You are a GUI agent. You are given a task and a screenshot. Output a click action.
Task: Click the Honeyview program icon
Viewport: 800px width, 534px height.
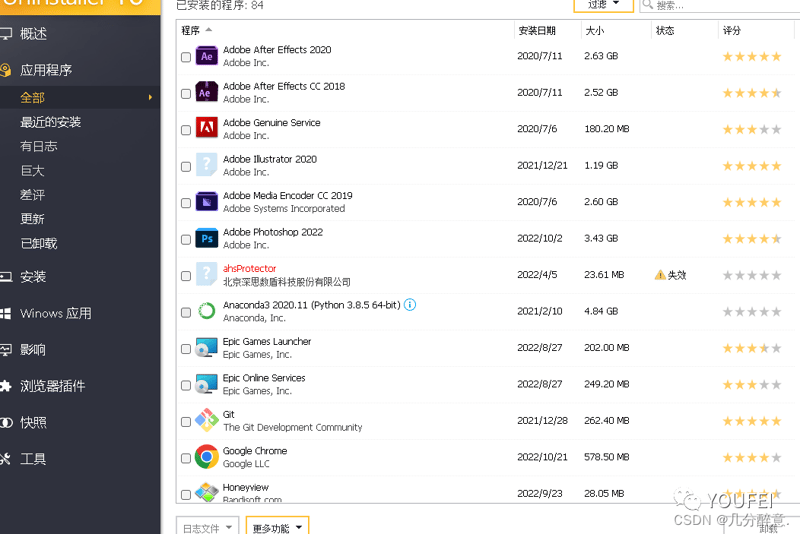pyautogui.click(x=207, y=492)
